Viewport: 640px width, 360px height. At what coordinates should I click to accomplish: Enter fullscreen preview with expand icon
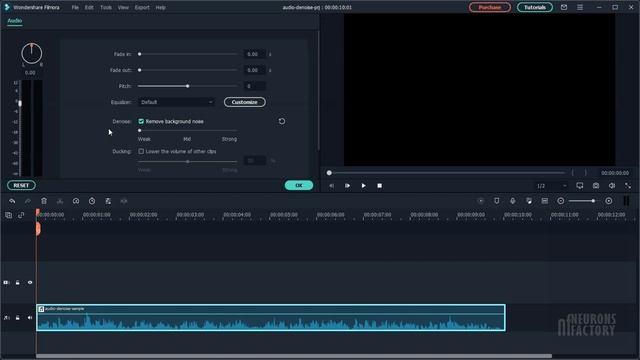[x=628, y=186]
